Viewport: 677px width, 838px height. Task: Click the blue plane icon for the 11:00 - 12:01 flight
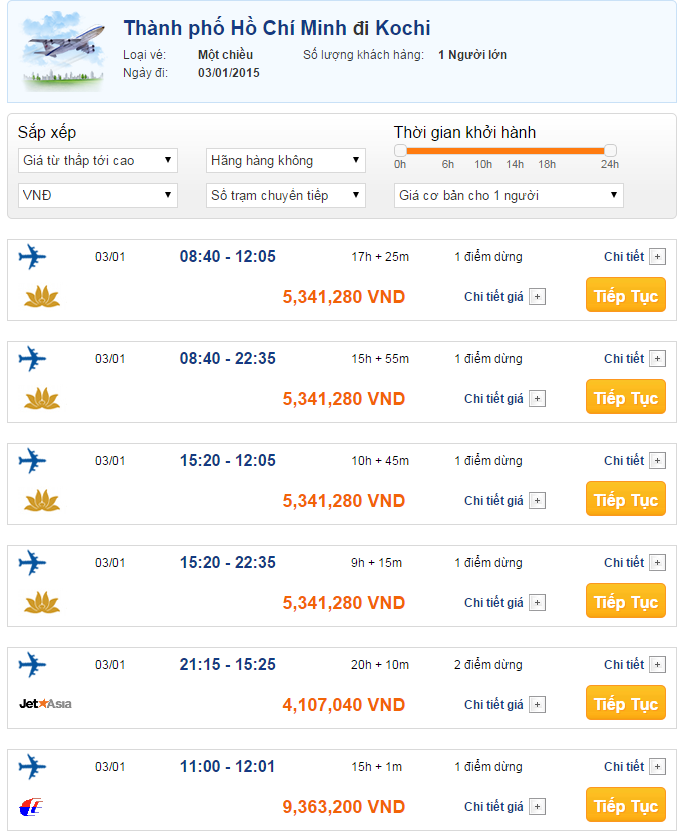[33, 766]
